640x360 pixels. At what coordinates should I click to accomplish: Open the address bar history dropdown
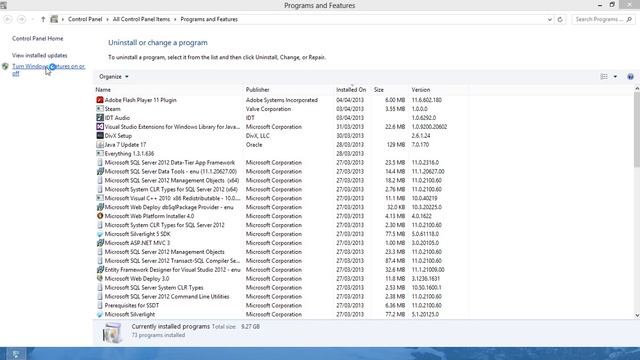[549, 19]
